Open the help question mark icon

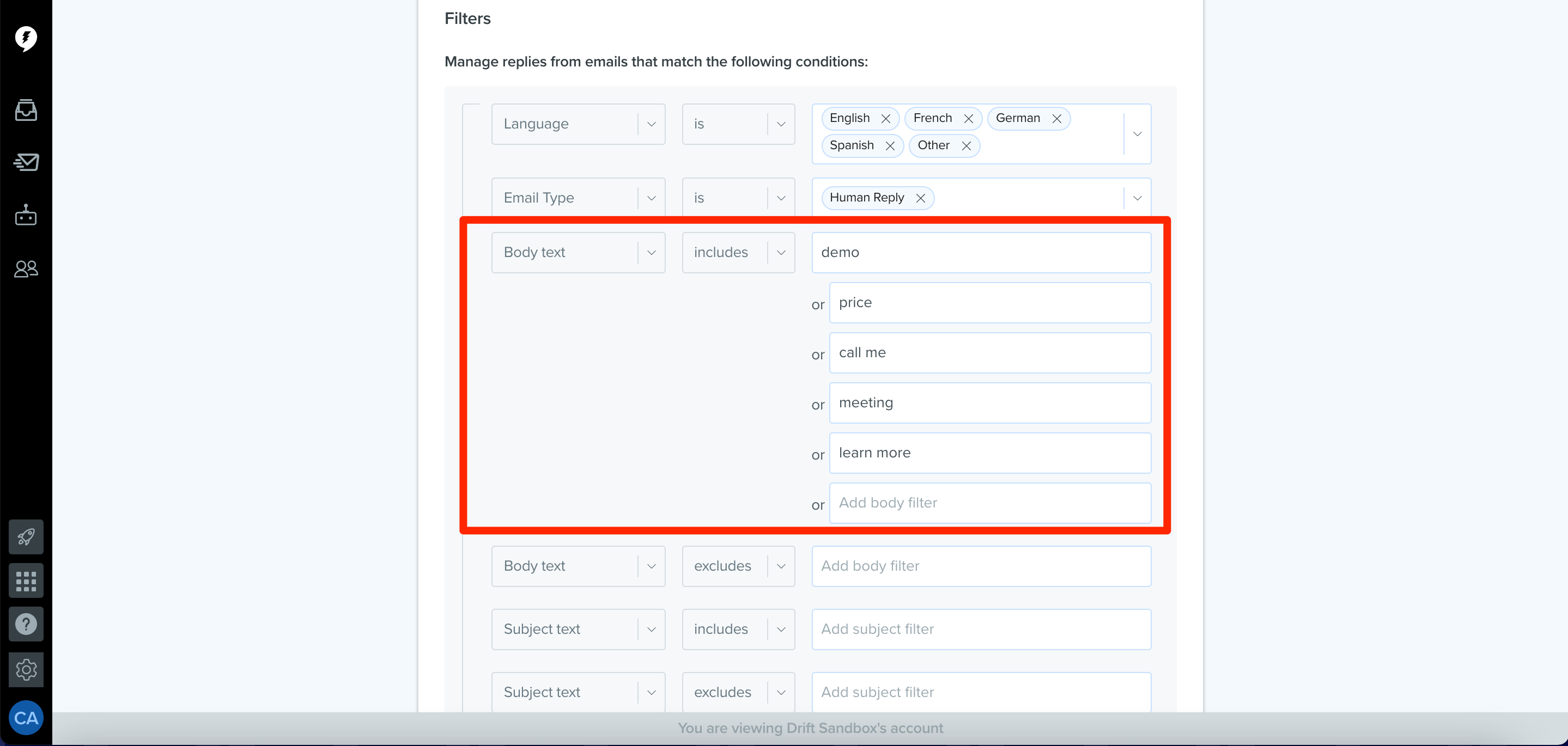point(26,625)
